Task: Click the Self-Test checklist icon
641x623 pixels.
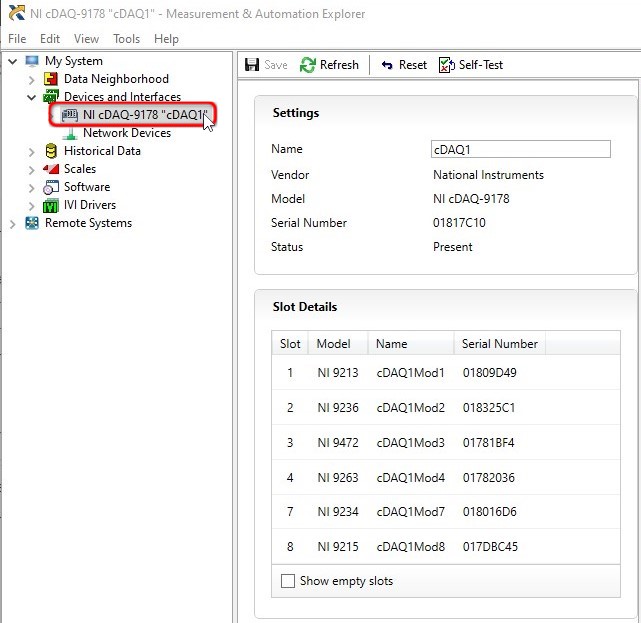Action: pyautogui.click(x=446, y=65)
